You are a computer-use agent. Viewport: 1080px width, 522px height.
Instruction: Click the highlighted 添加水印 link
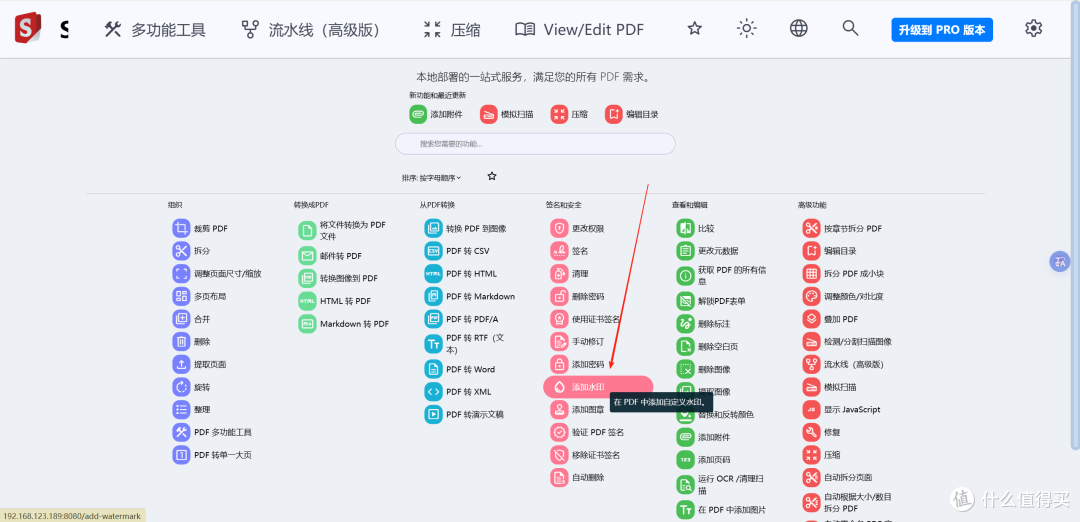pyautogui.click(x=598, y=387)
